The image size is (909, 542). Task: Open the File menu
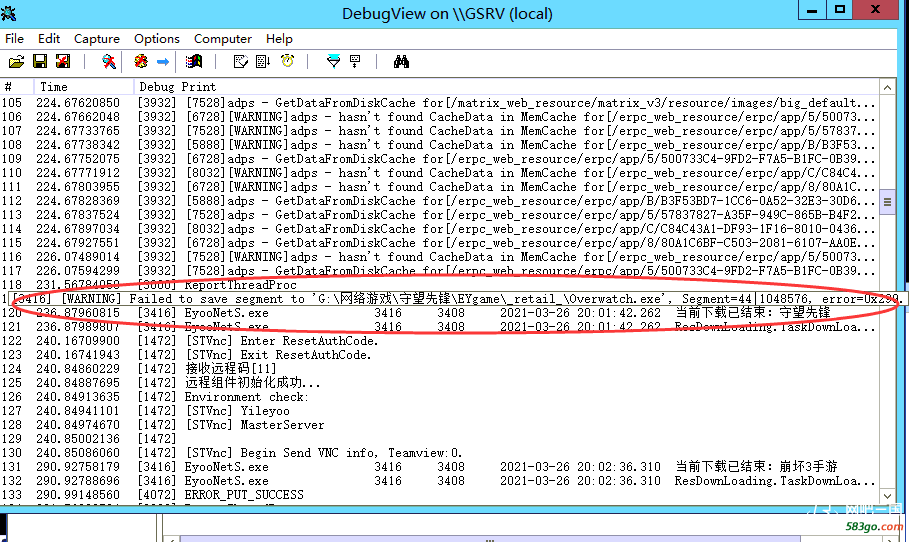click(x=15, y=39)
